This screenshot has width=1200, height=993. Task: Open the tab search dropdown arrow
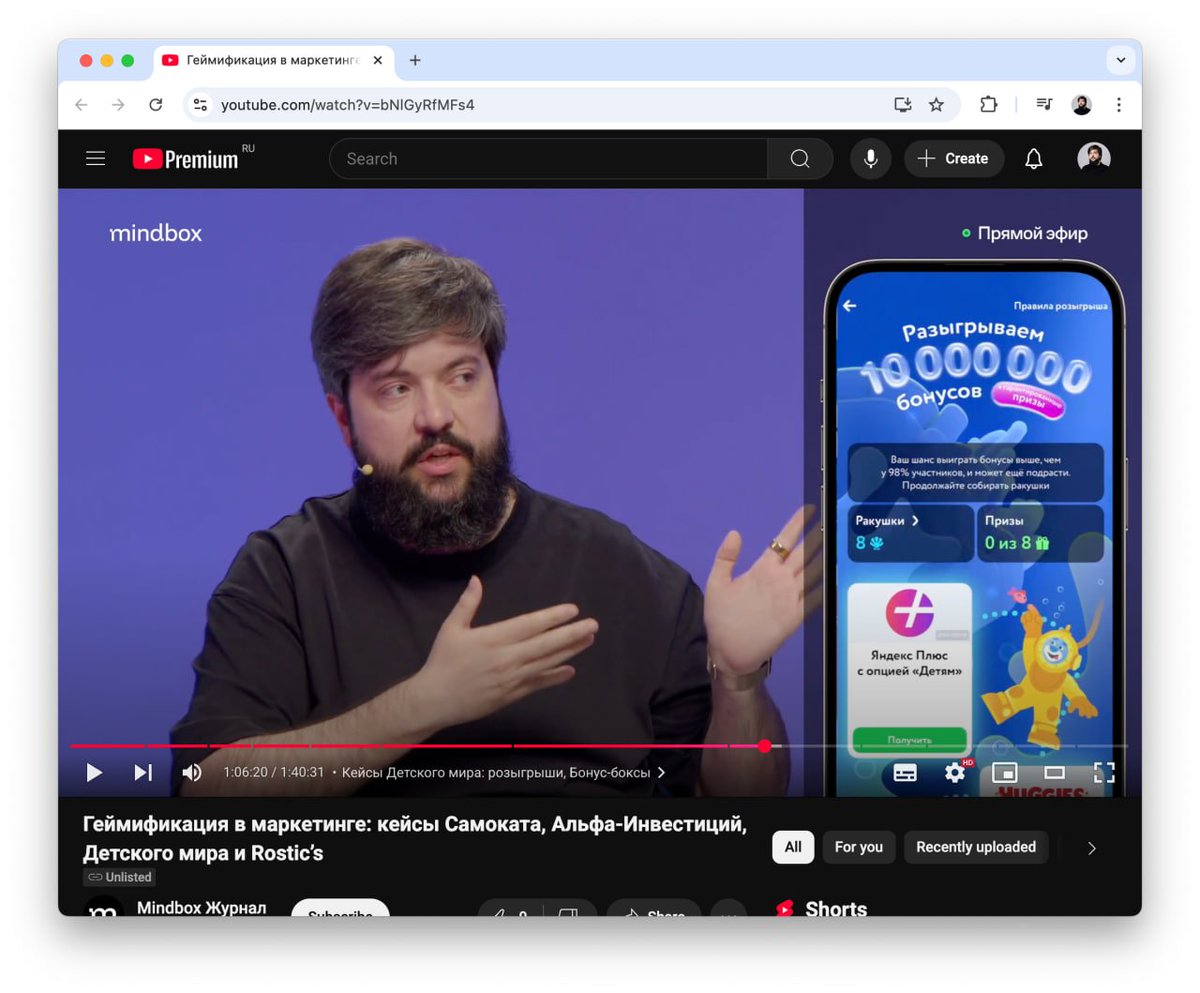1121,60
